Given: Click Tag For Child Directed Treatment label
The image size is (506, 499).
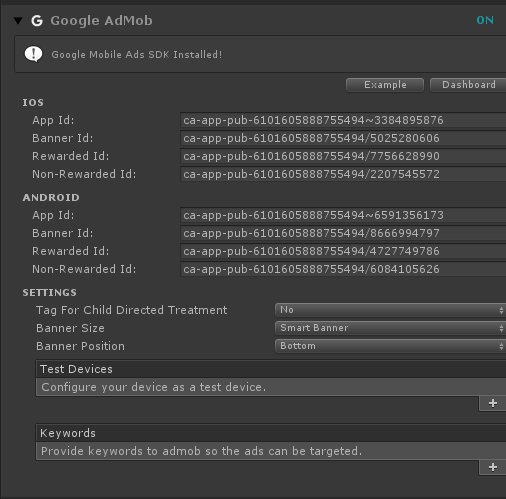Looking at the screenshot, I should (132, 310).
